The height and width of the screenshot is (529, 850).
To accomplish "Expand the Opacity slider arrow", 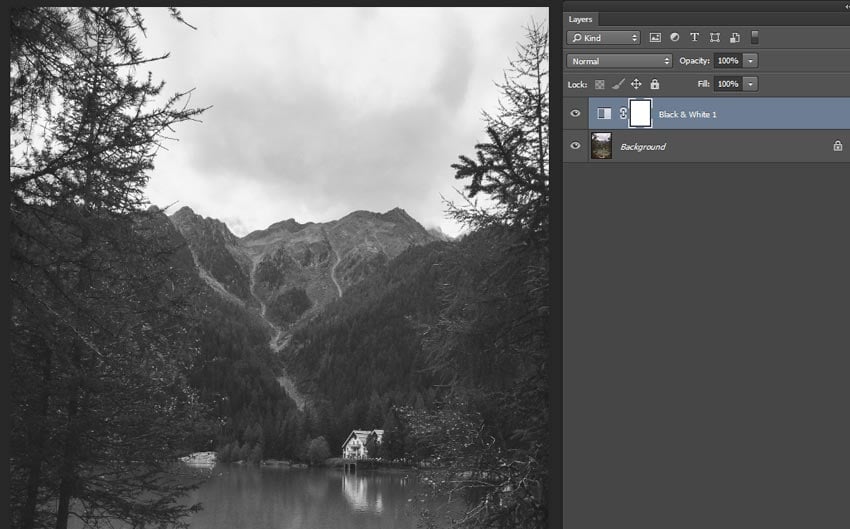I will (x=751, y=61).
